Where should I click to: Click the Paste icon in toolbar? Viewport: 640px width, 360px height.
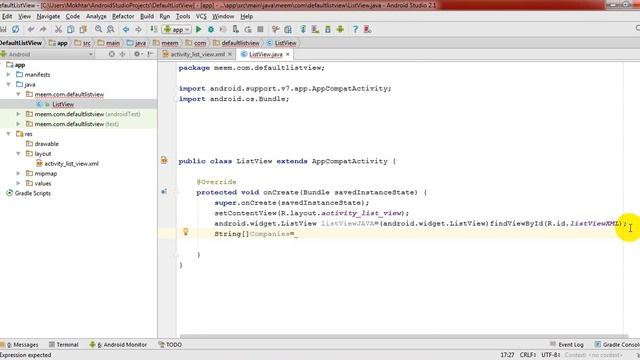click(83, 29)
